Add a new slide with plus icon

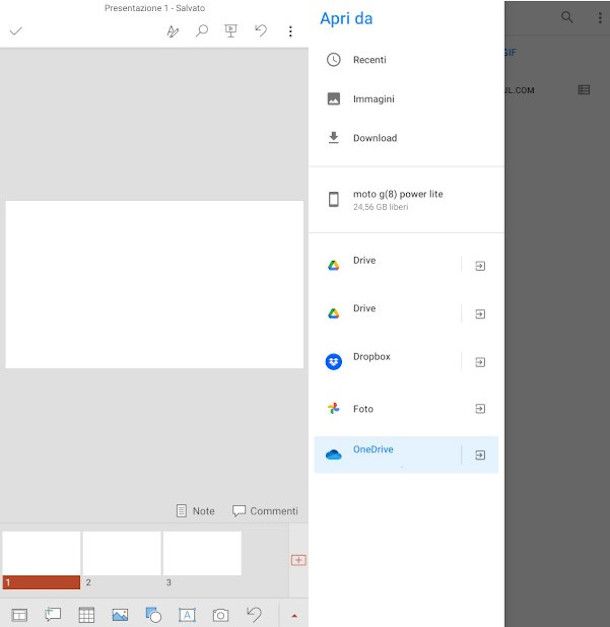[298, 560]
